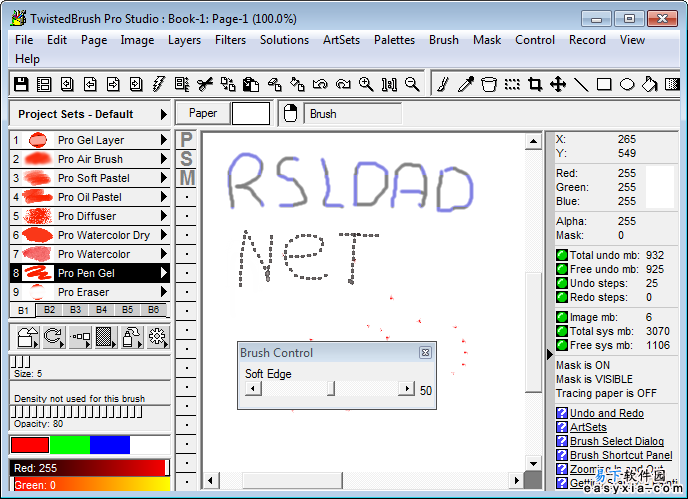Click the gear brush settings icon

[158, 337]
